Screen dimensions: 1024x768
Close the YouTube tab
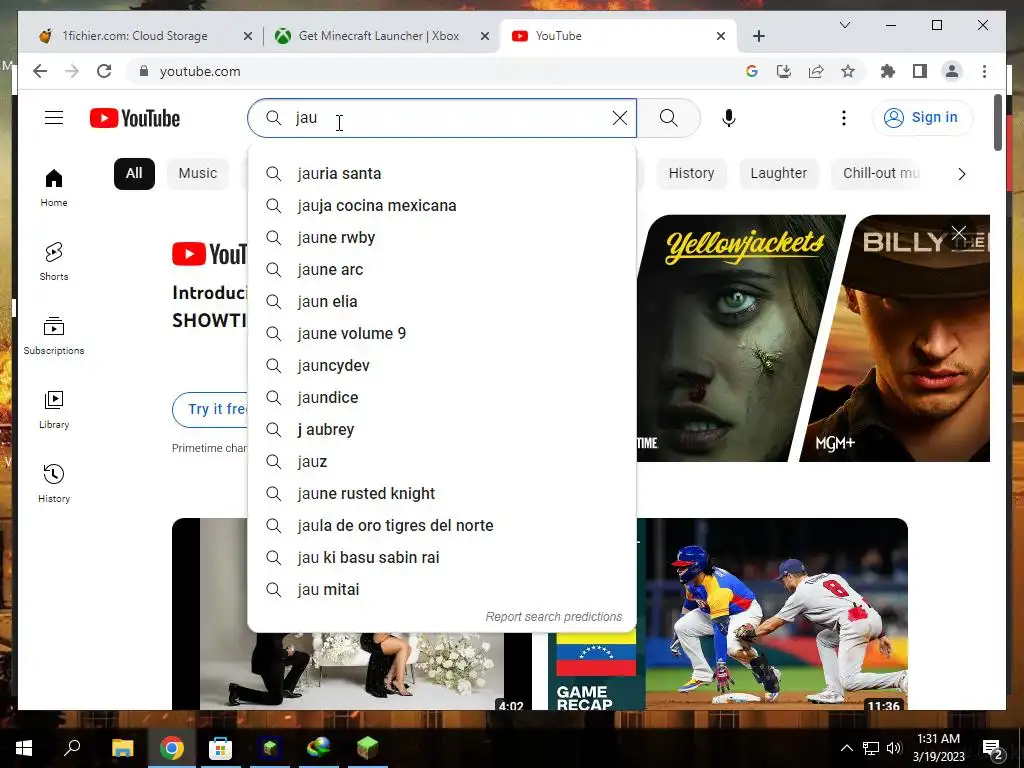[720, 37]
